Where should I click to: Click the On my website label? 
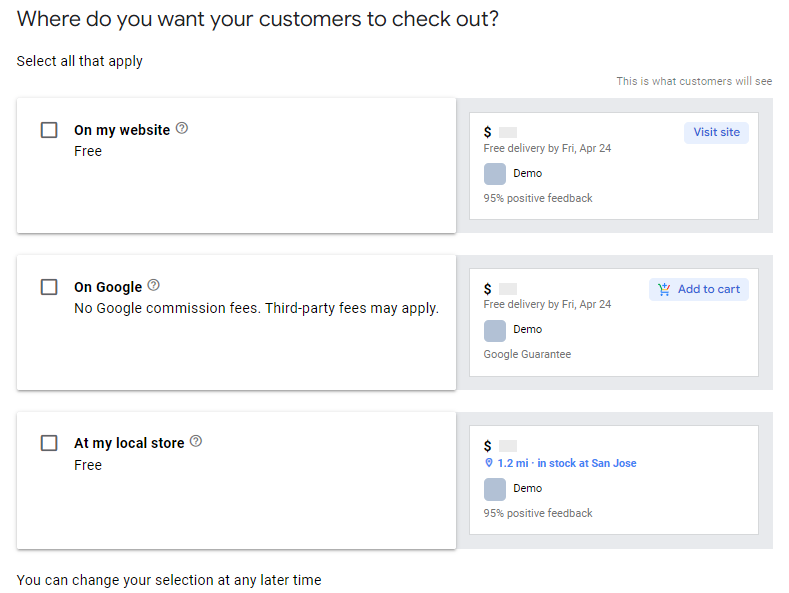point(122,130)
